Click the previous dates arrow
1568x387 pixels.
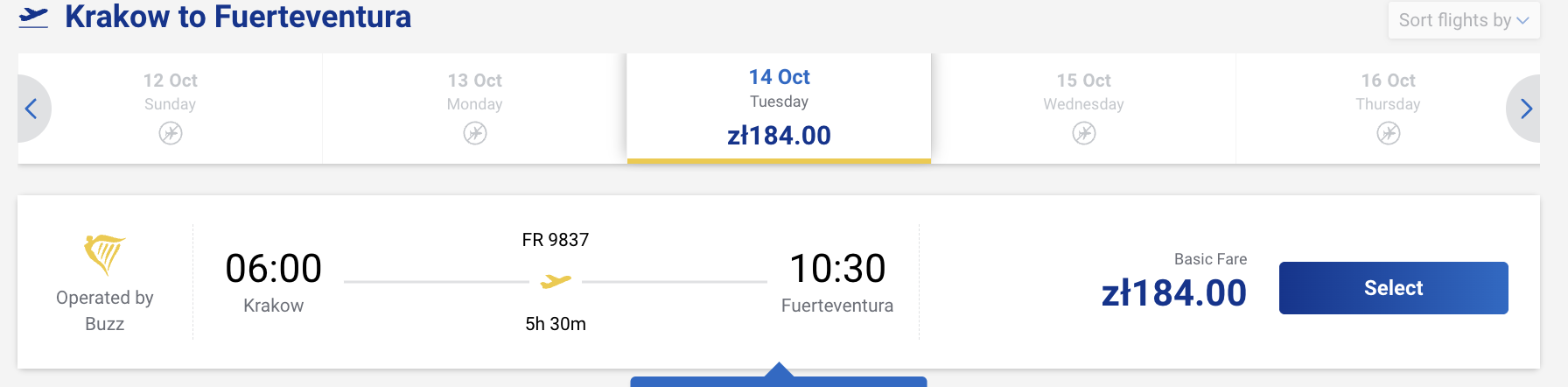tap(32, 109)
